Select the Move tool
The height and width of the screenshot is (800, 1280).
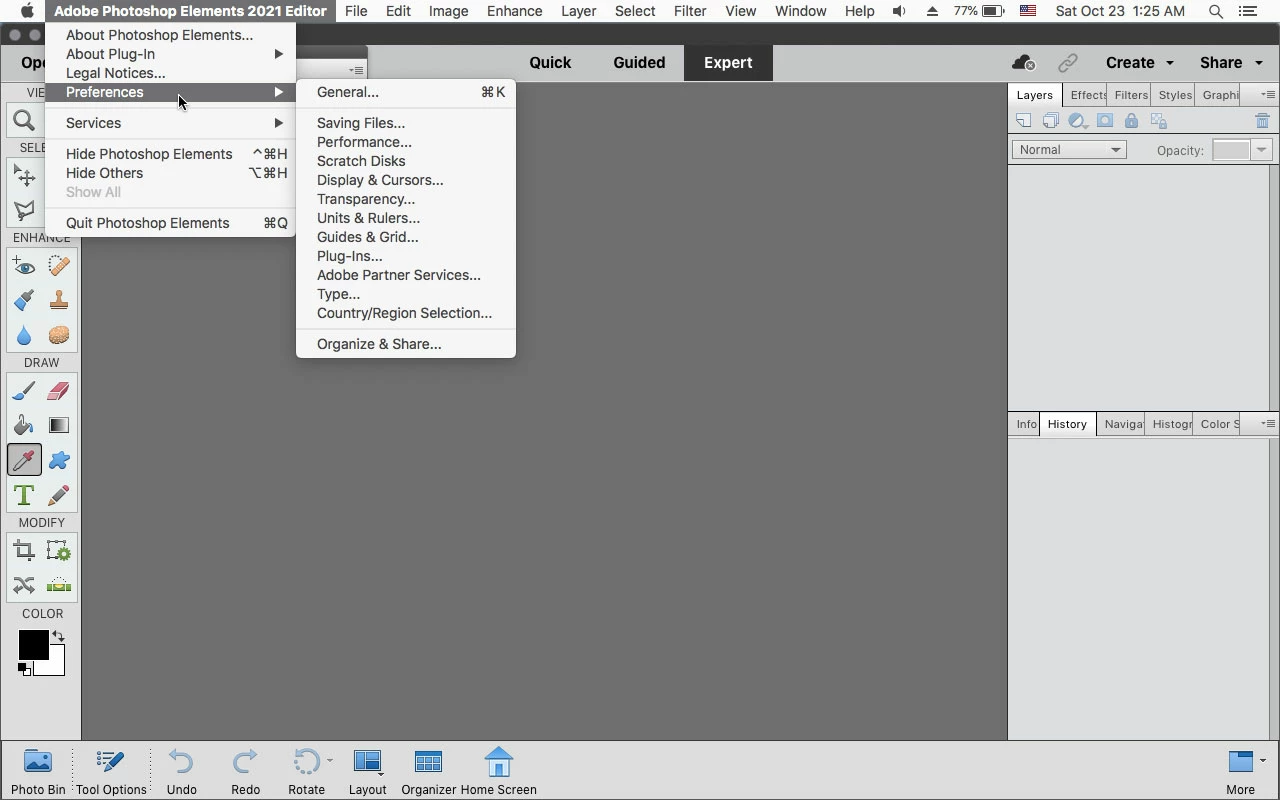[x=24, y=176]
